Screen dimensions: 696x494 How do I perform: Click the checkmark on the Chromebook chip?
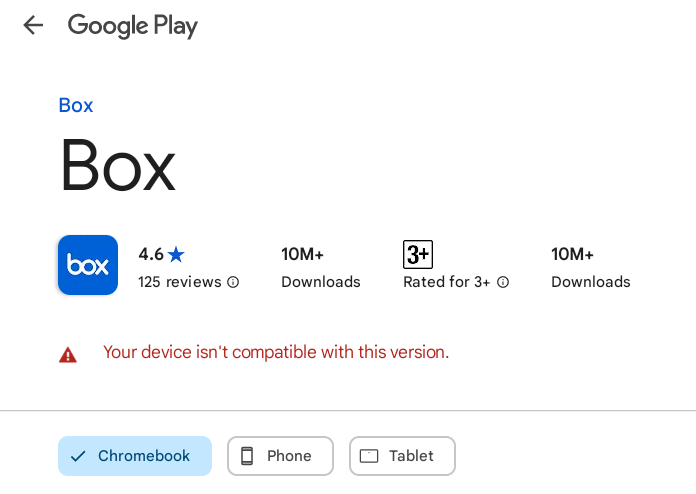78,457
